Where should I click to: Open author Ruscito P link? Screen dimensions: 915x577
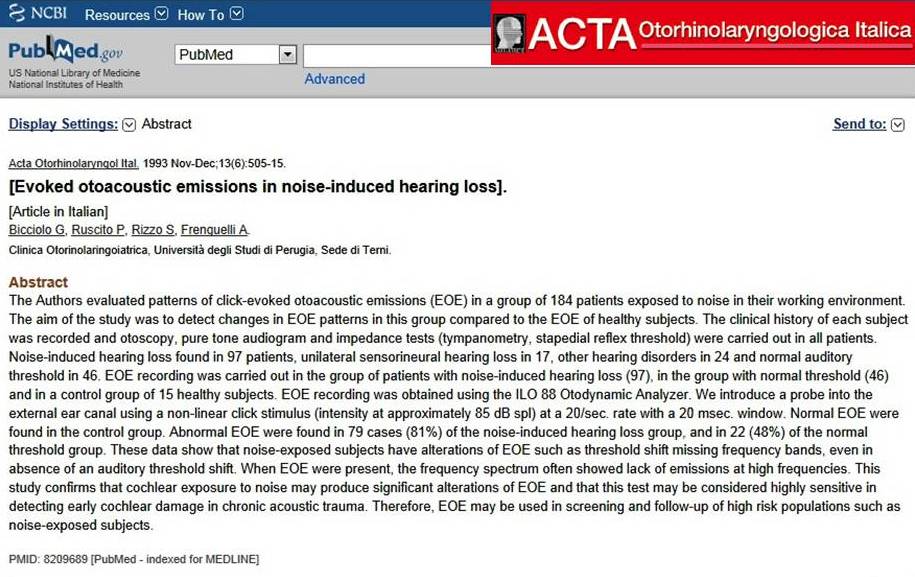point(98,230)
